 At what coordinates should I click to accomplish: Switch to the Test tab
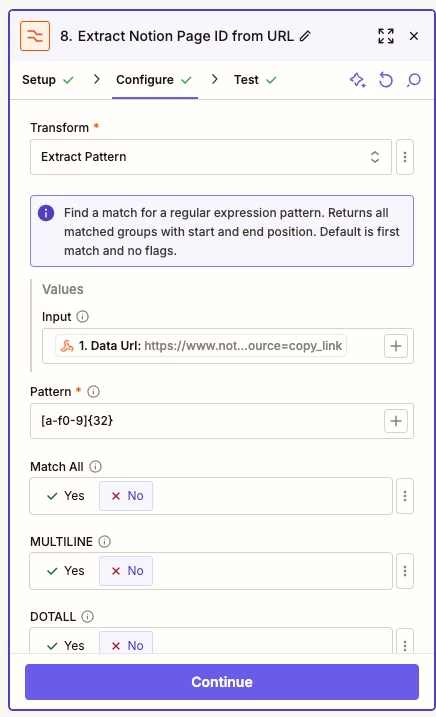255,80
